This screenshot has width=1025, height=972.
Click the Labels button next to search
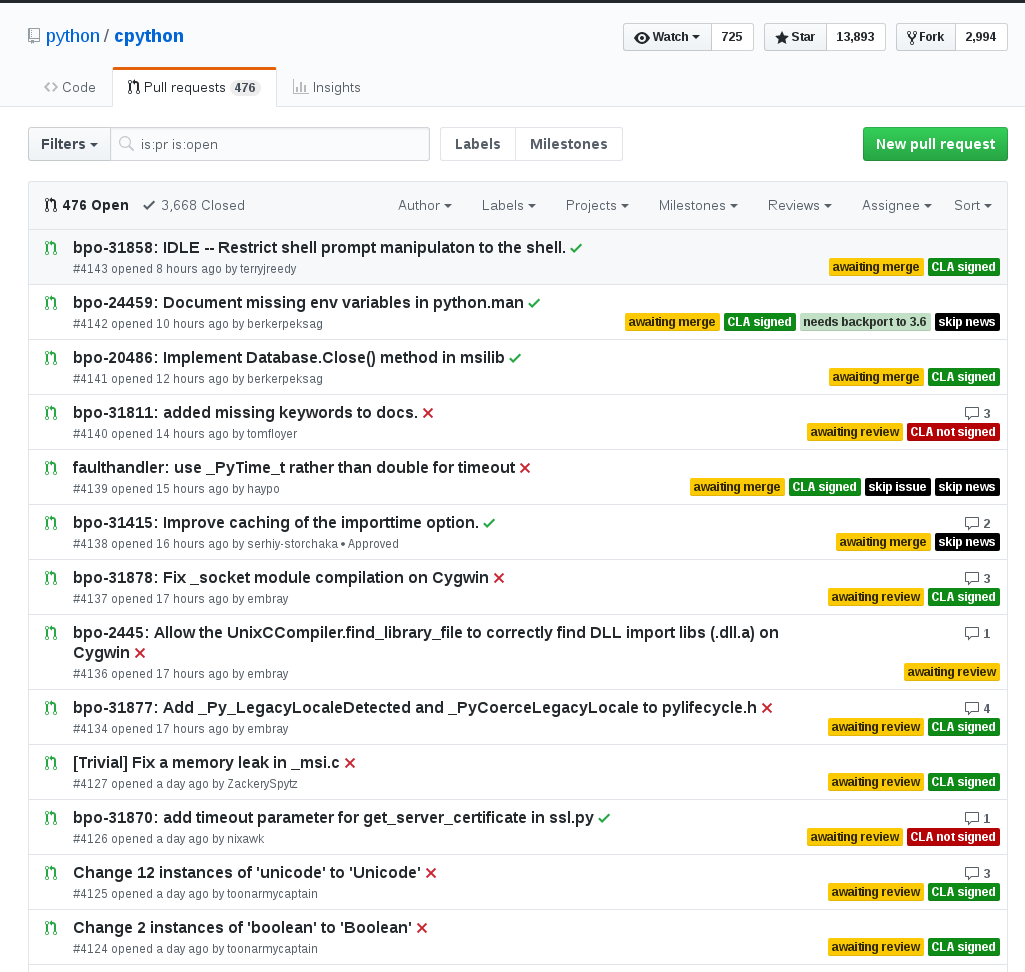pos(478,144)
